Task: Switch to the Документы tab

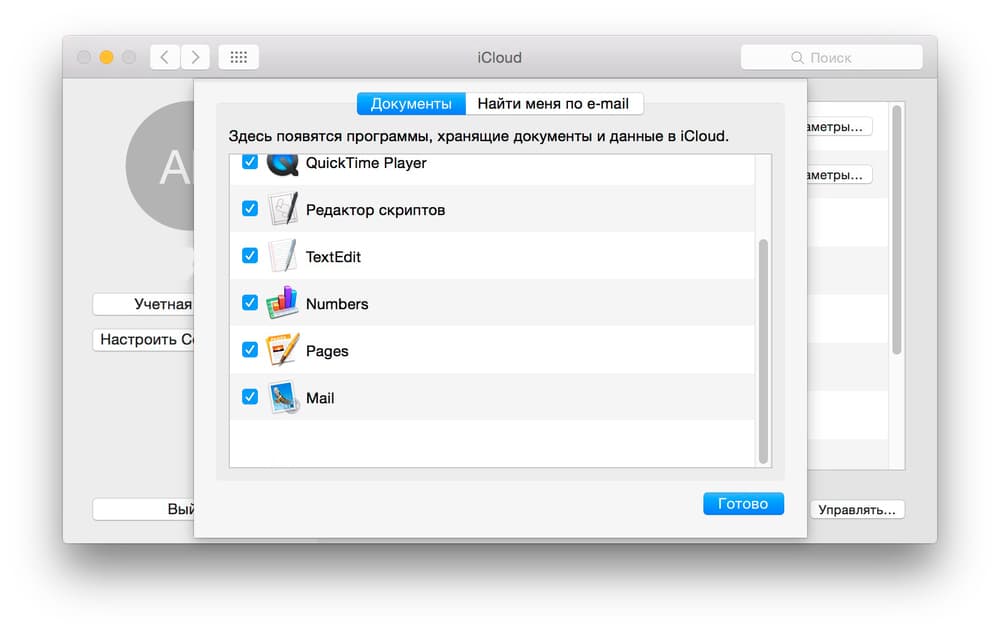Action: pyautogui.click(x=411, y=103)
